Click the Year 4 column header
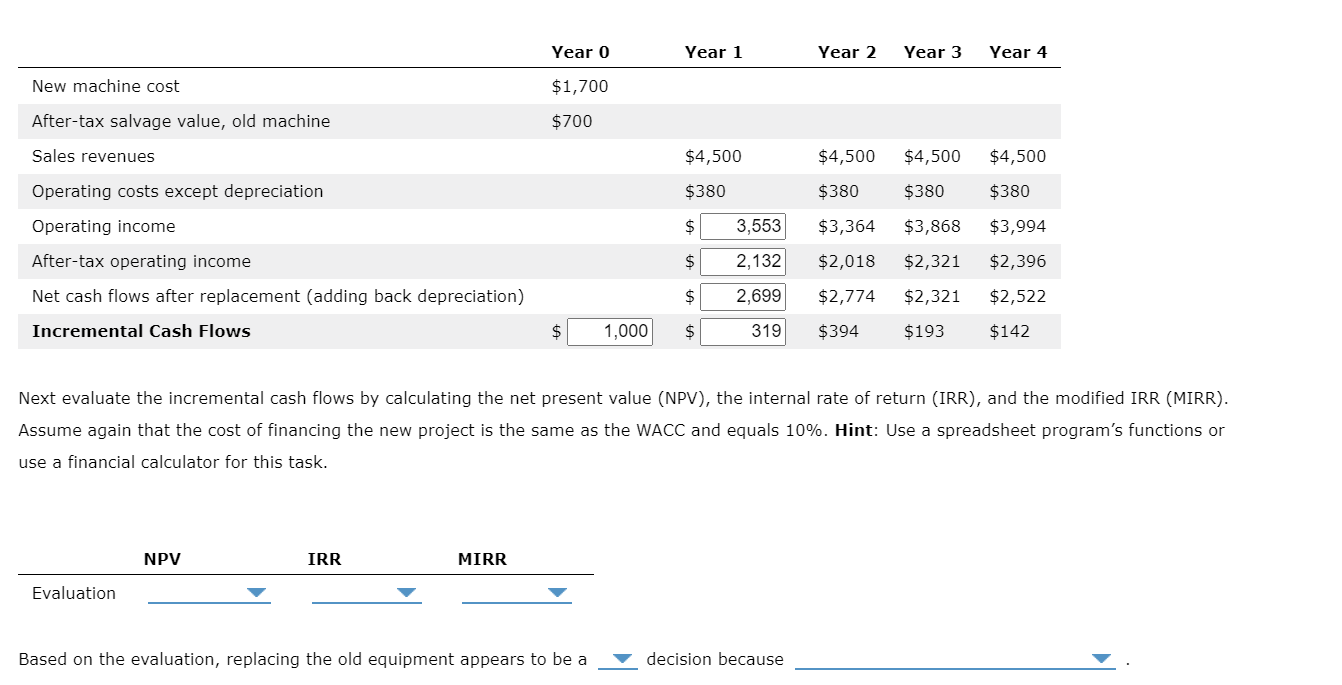1342x685 pixels. pos(1017,52)
